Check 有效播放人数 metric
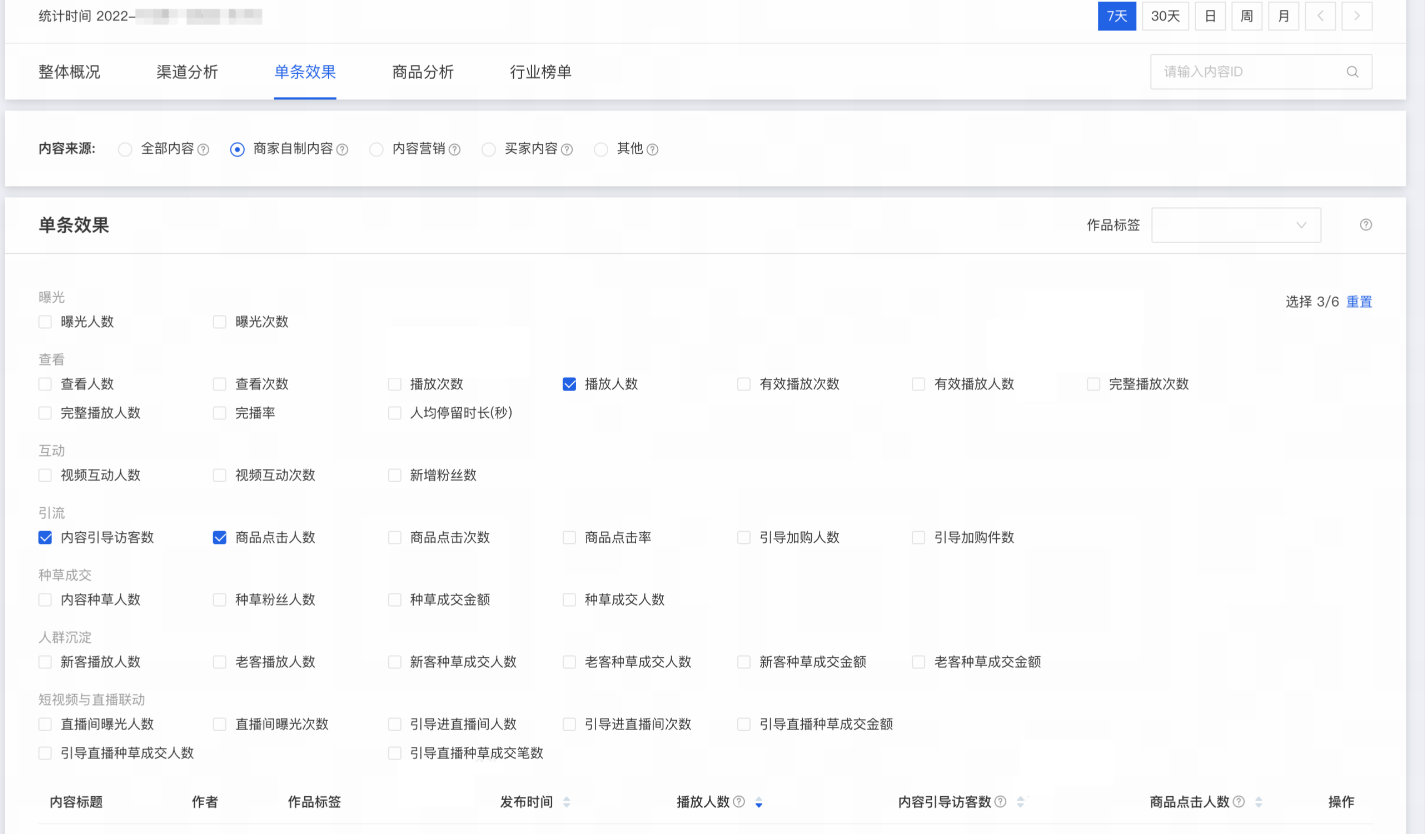The height and width of the screenshot is (834, 1425). click(x=918, y=384)
